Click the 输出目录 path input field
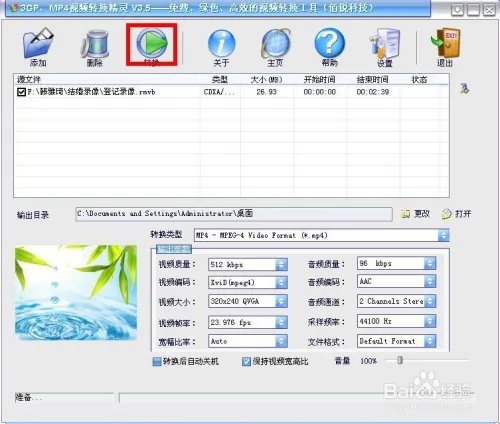Image resolution: width=500 pixels, height=424 pixels. (x=234, y=214)
